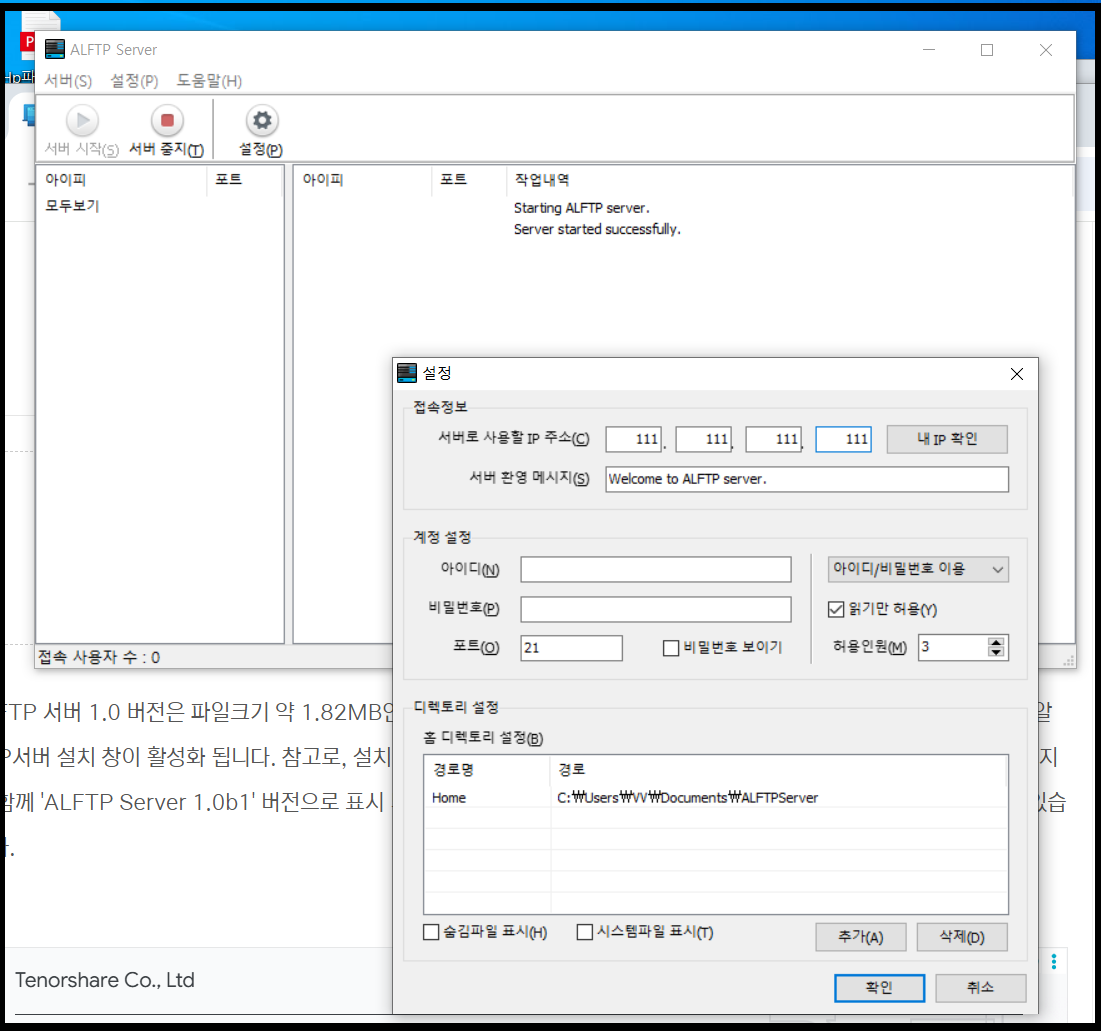Focus the fourth IP address octet field

tap(843, 439)
